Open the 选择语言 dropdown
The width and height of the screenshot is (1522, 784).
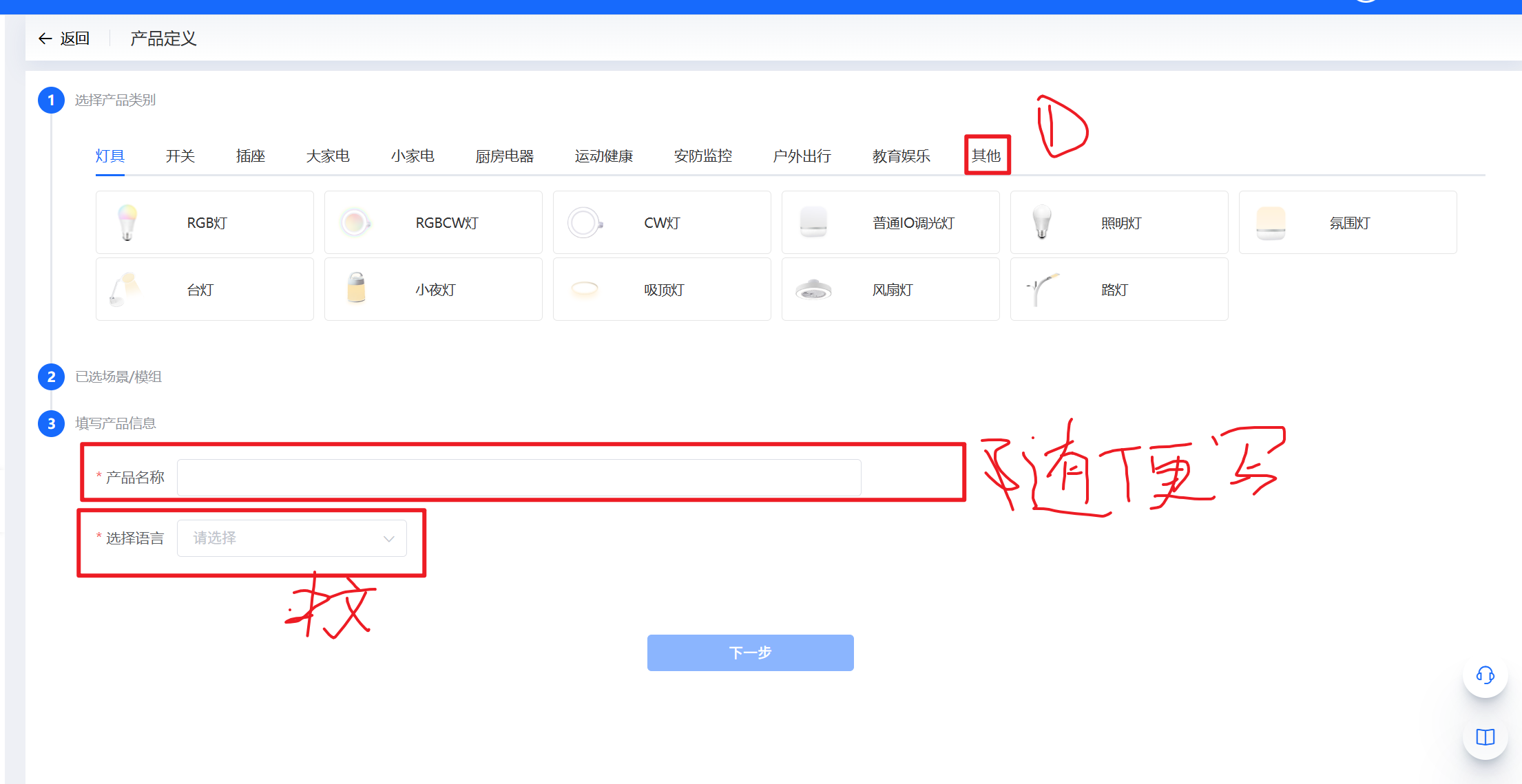click(291, 538)
